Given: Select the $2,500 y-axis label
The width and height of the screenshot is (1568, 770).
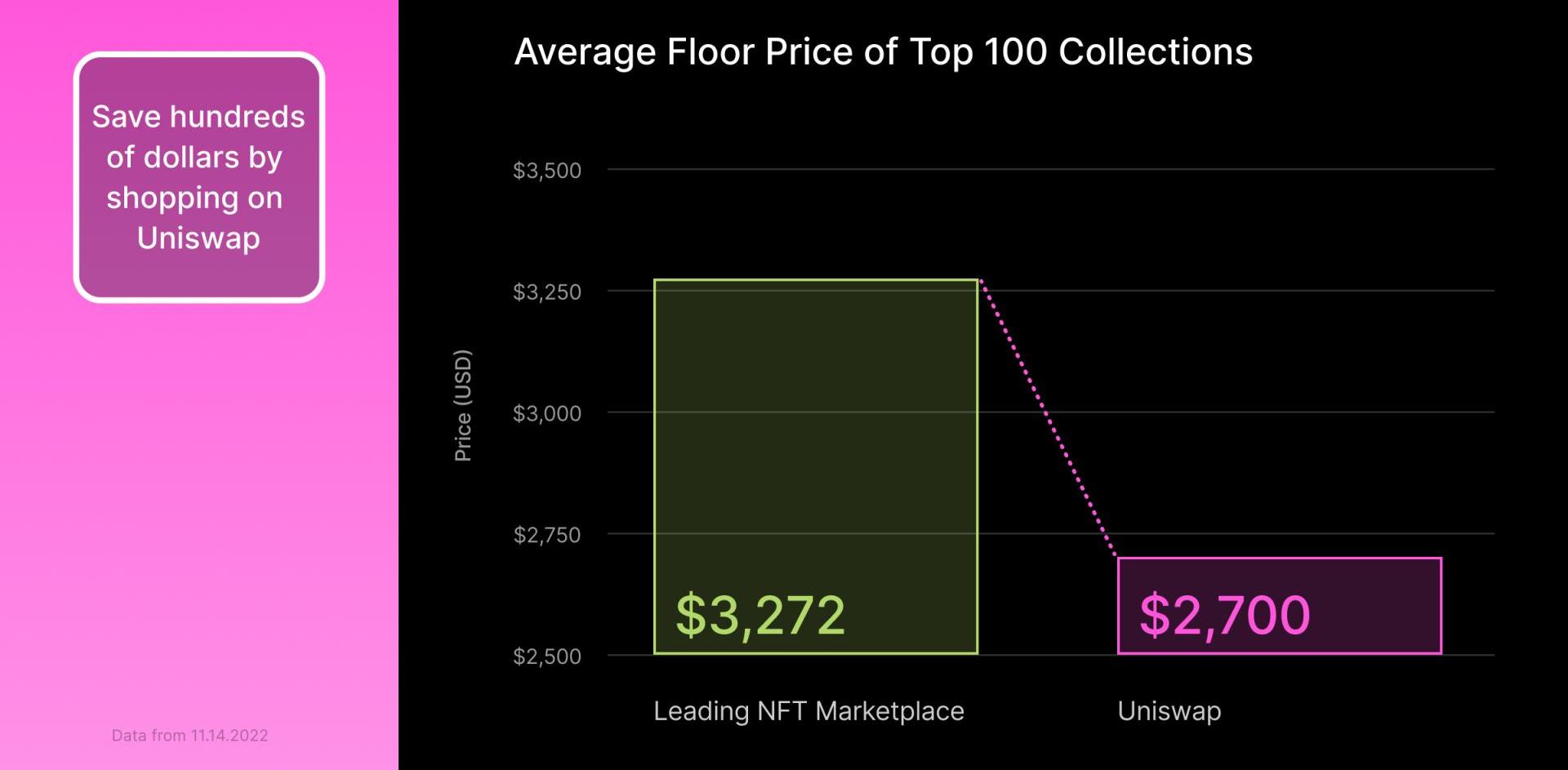Looking at the screenshot, I should (x=547, y=657).
